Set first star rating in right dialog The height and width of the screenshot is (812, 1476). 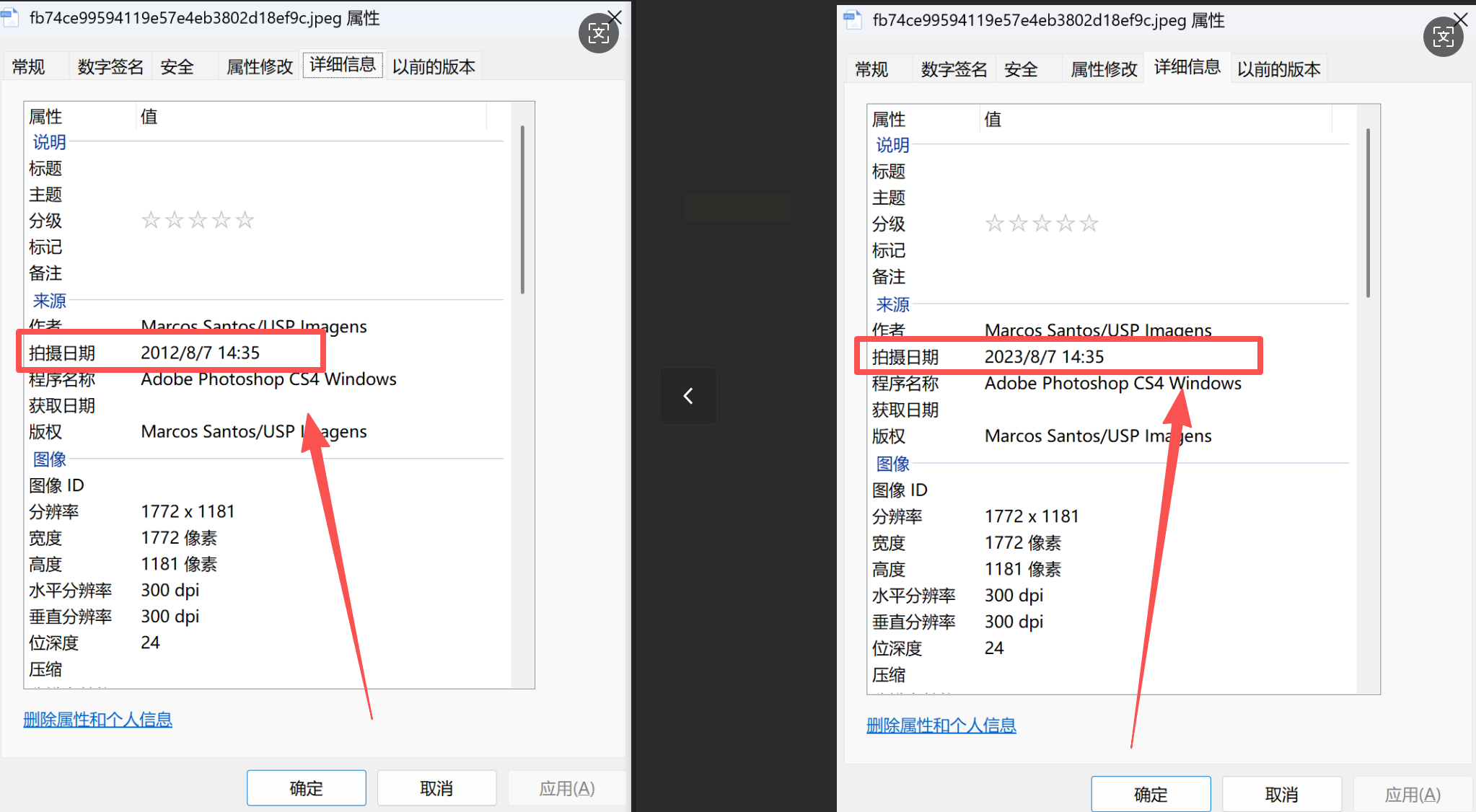pyautogui.click(x=995, y=224)
